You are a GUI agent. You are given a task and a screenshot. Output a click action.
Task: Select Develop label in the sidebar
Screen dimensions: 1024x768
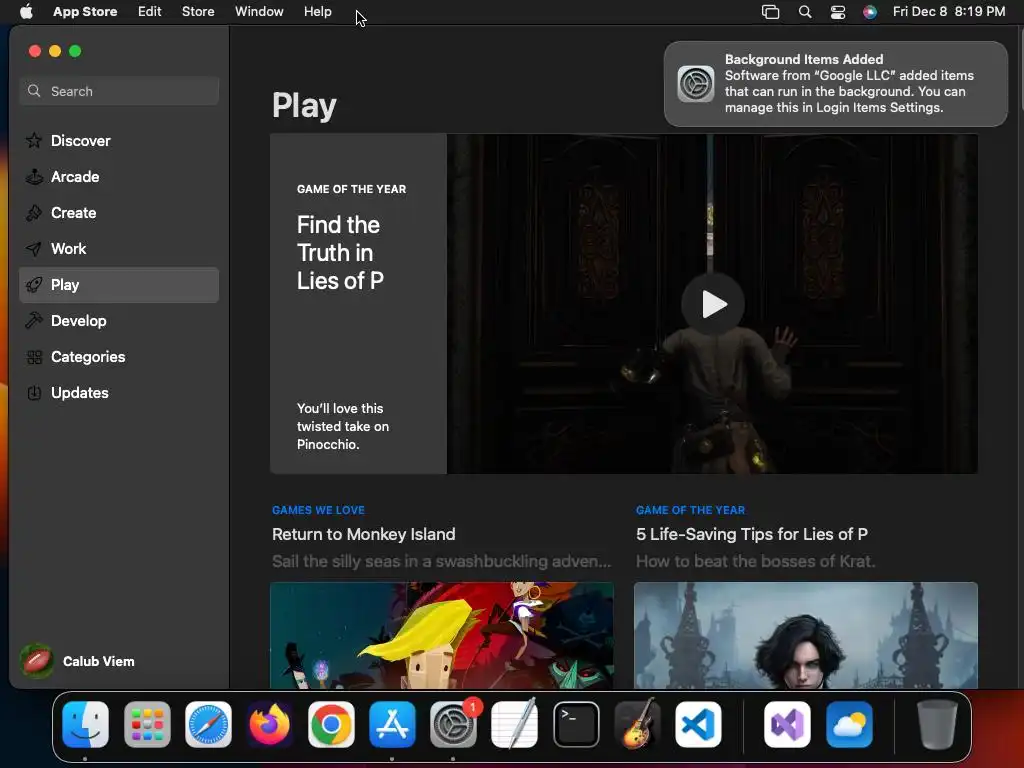point(79,321)
